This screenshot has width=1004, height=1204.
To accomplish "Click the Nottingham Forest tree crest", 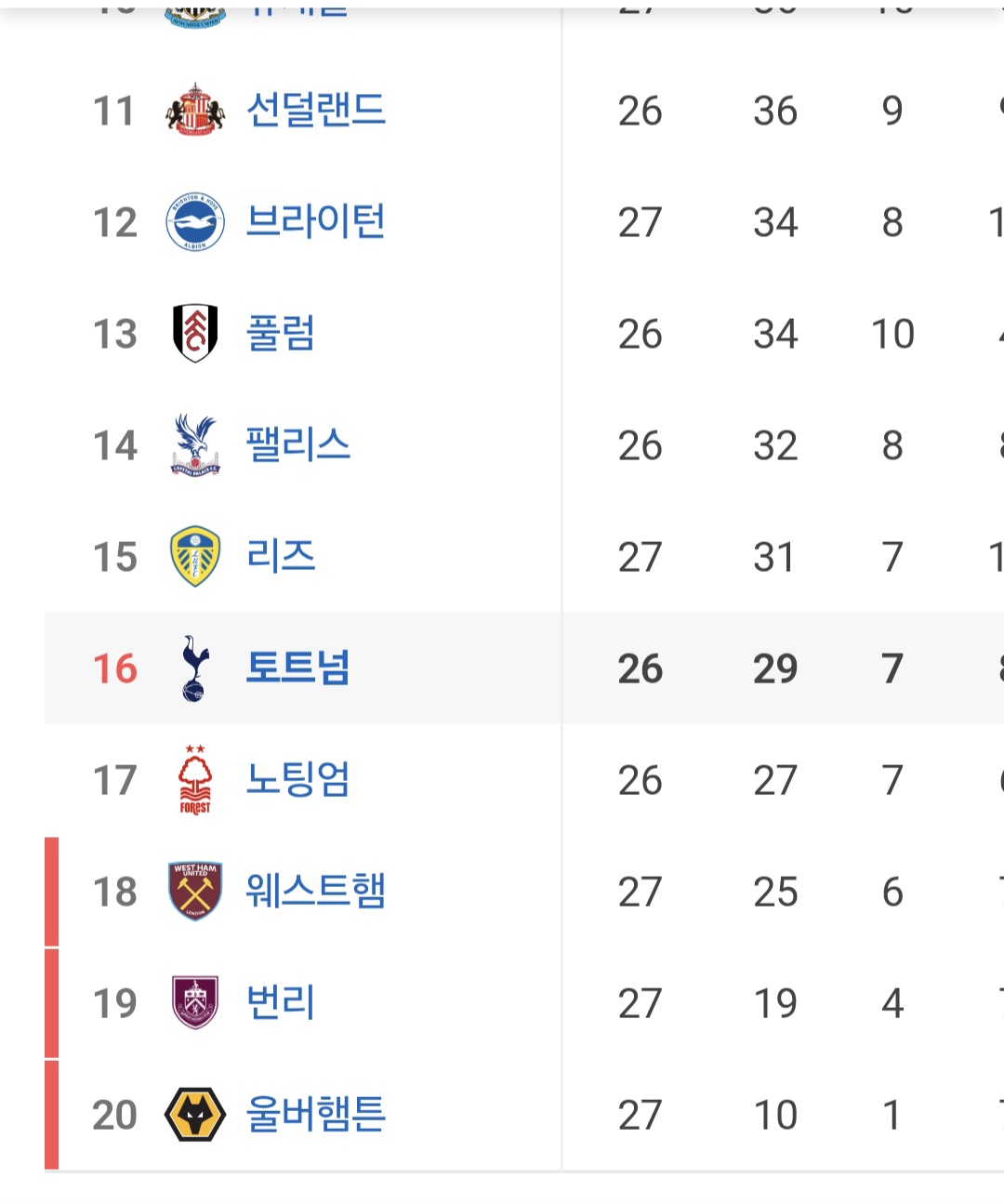I will [x=195, y=779].
